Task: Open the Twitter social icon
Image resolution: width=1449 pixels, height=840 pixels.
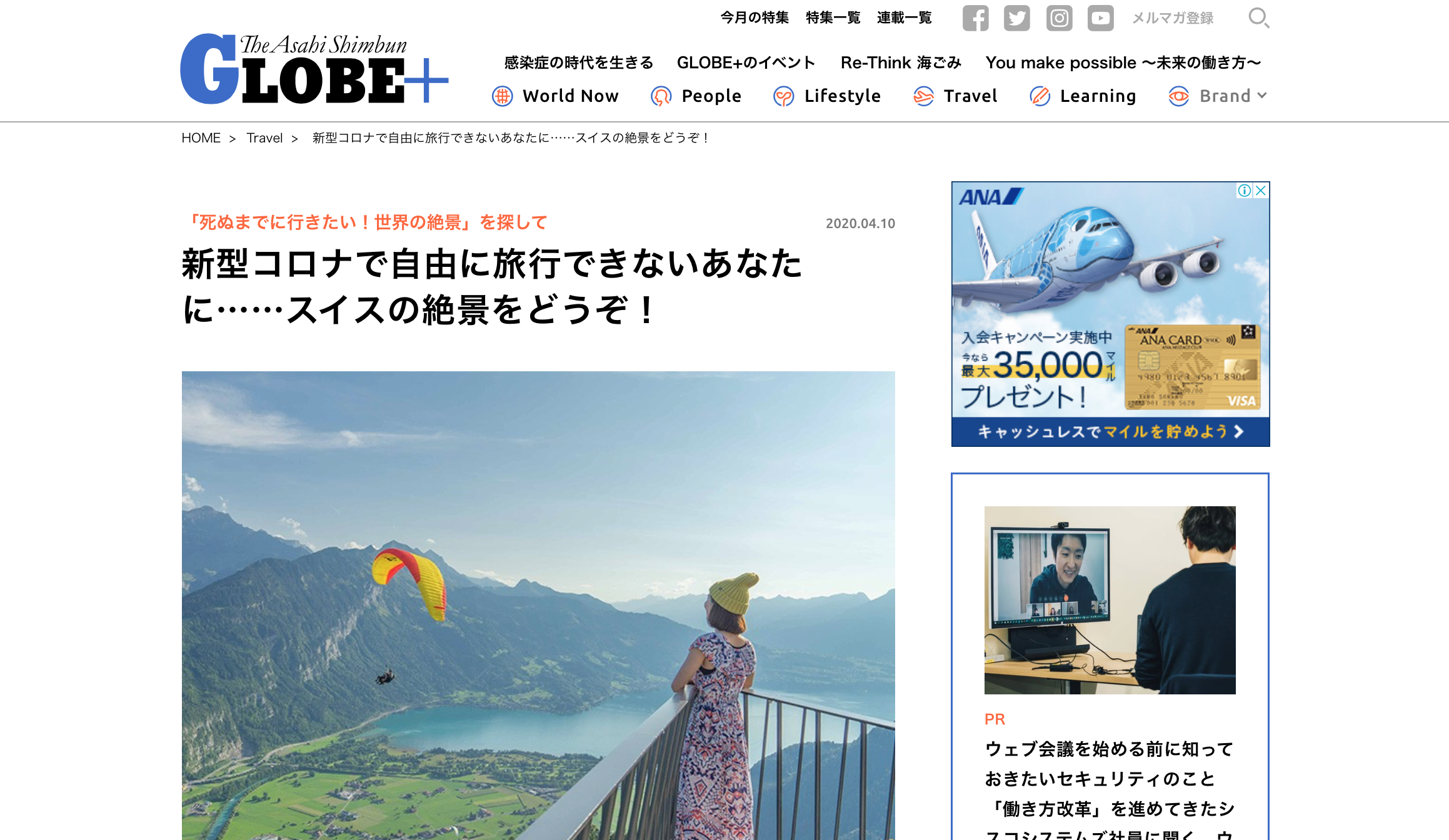Action: click(x=1017, y=17)
